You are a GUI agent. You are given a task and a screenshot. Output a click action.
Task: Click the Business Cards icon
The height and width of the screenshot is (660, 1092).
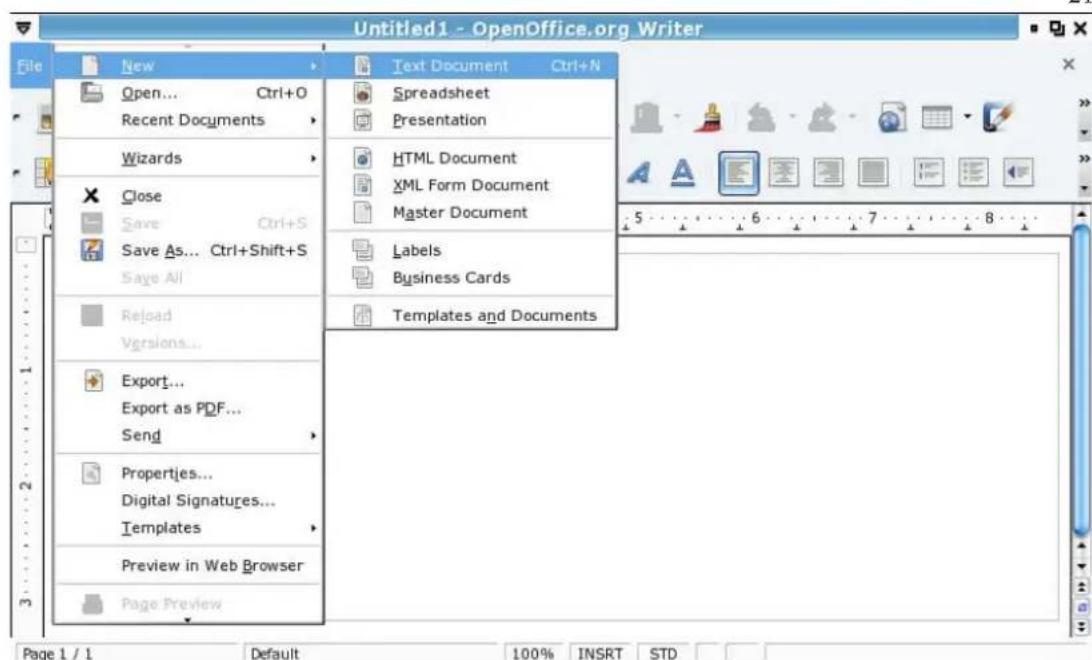pyautogui.click(x=363, y=277)
